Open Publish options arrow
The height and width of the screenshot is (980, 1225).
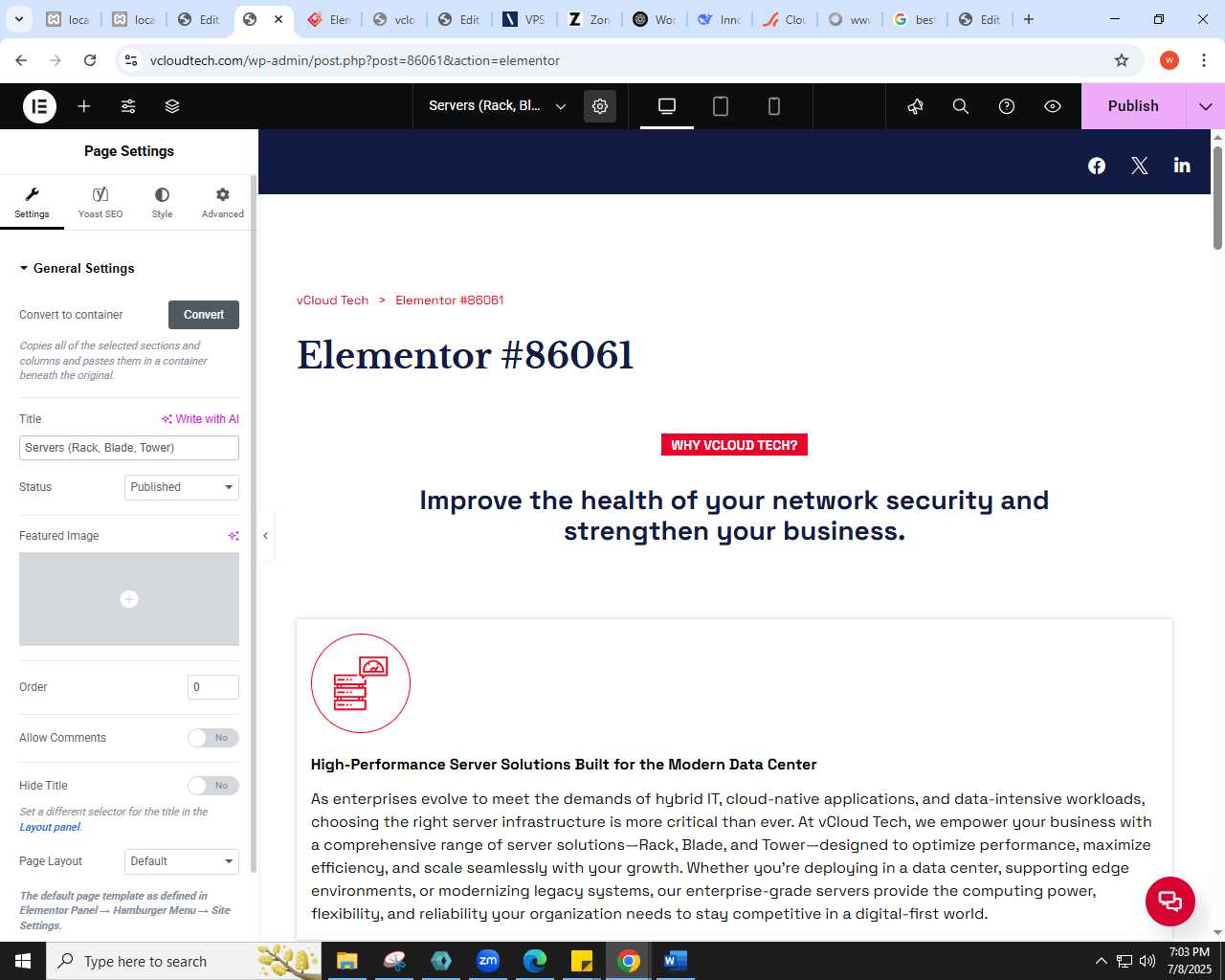(x=1206, y=106)
